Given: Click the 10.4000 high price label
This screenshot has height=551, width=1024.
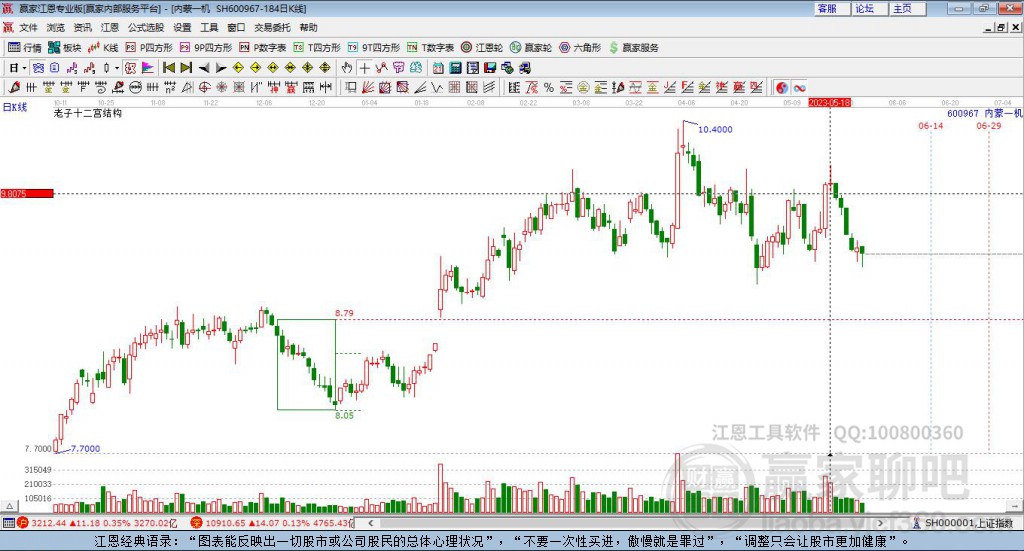Looking at the screenshot, I should (715, 129).
